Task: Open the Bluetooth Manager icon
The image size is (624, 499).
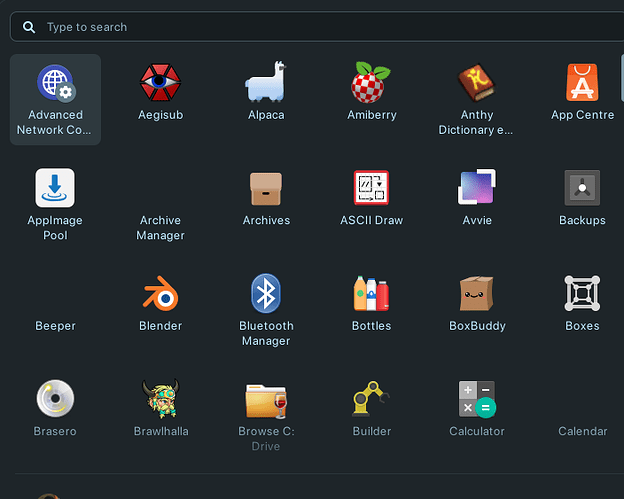Action: tap(266, 294)
